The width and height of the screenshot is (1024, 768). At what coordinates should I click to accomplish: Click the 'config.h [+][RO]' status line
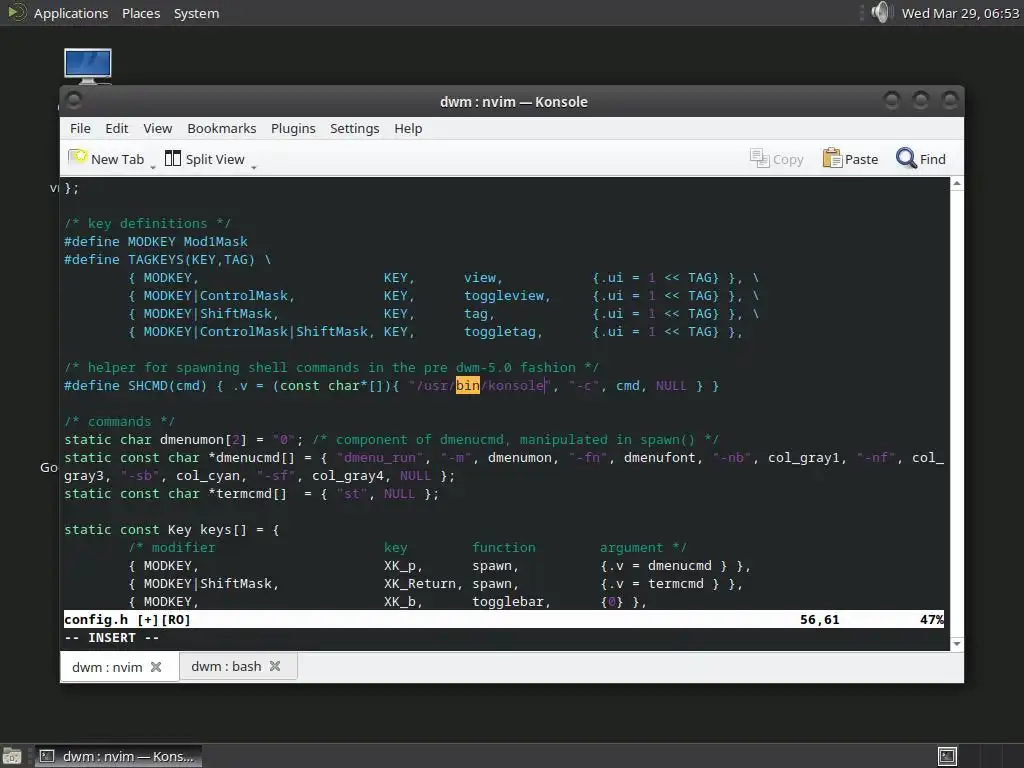click(x=127, y=619)
